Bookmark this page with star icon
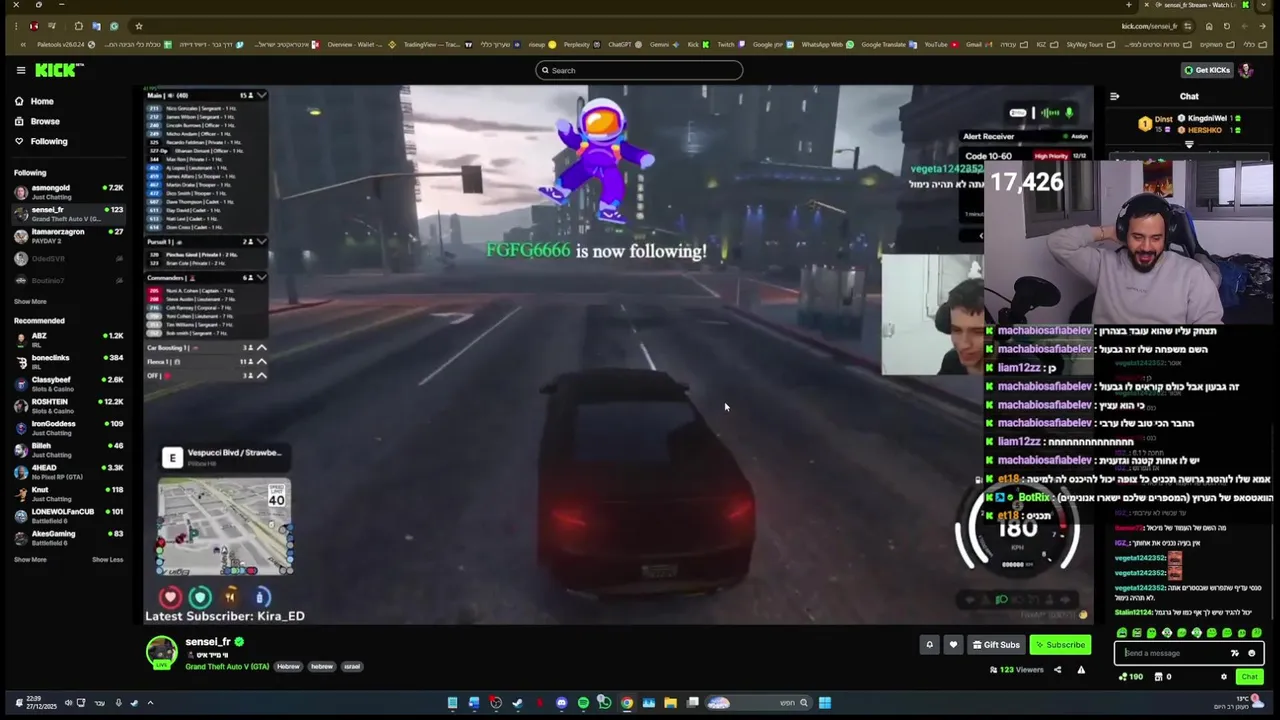Viewport: 1280px width, 720px height. [x=139, y=26]
